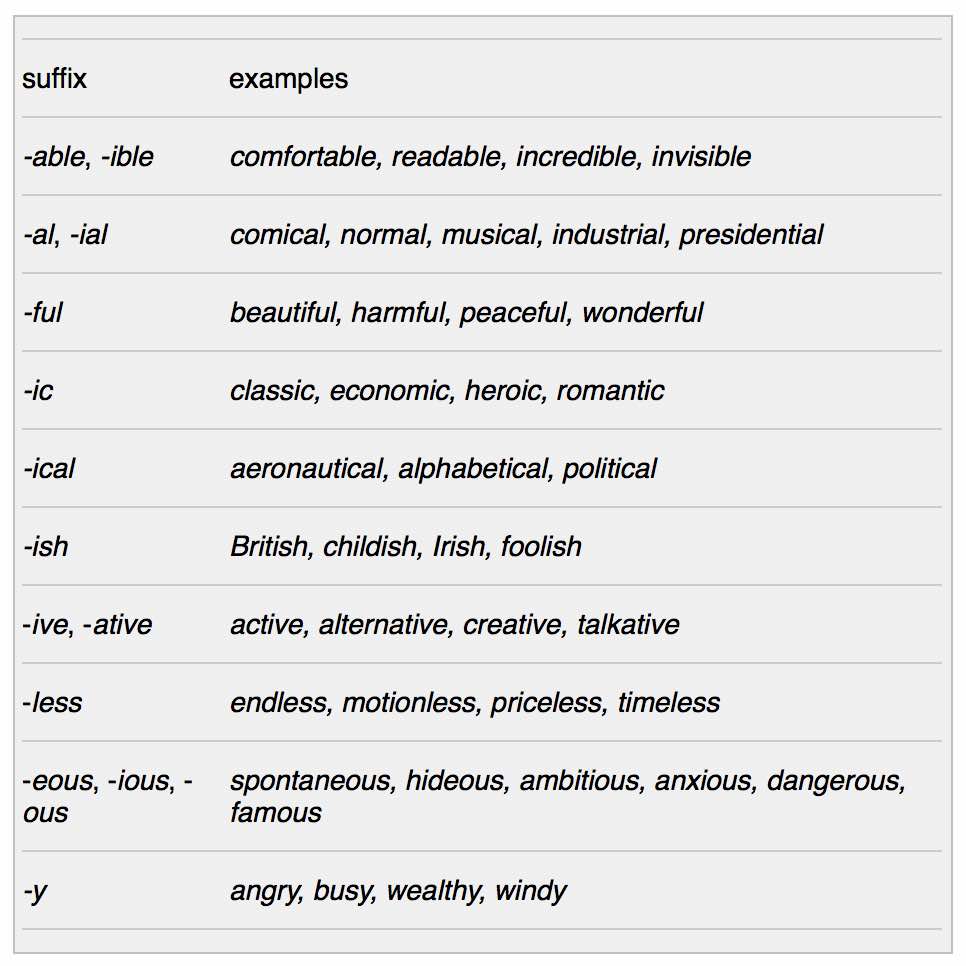The width and height of the screenshot is (966, 966).
Task: Click the "suffix" column header
Action: tap(55, 79)
